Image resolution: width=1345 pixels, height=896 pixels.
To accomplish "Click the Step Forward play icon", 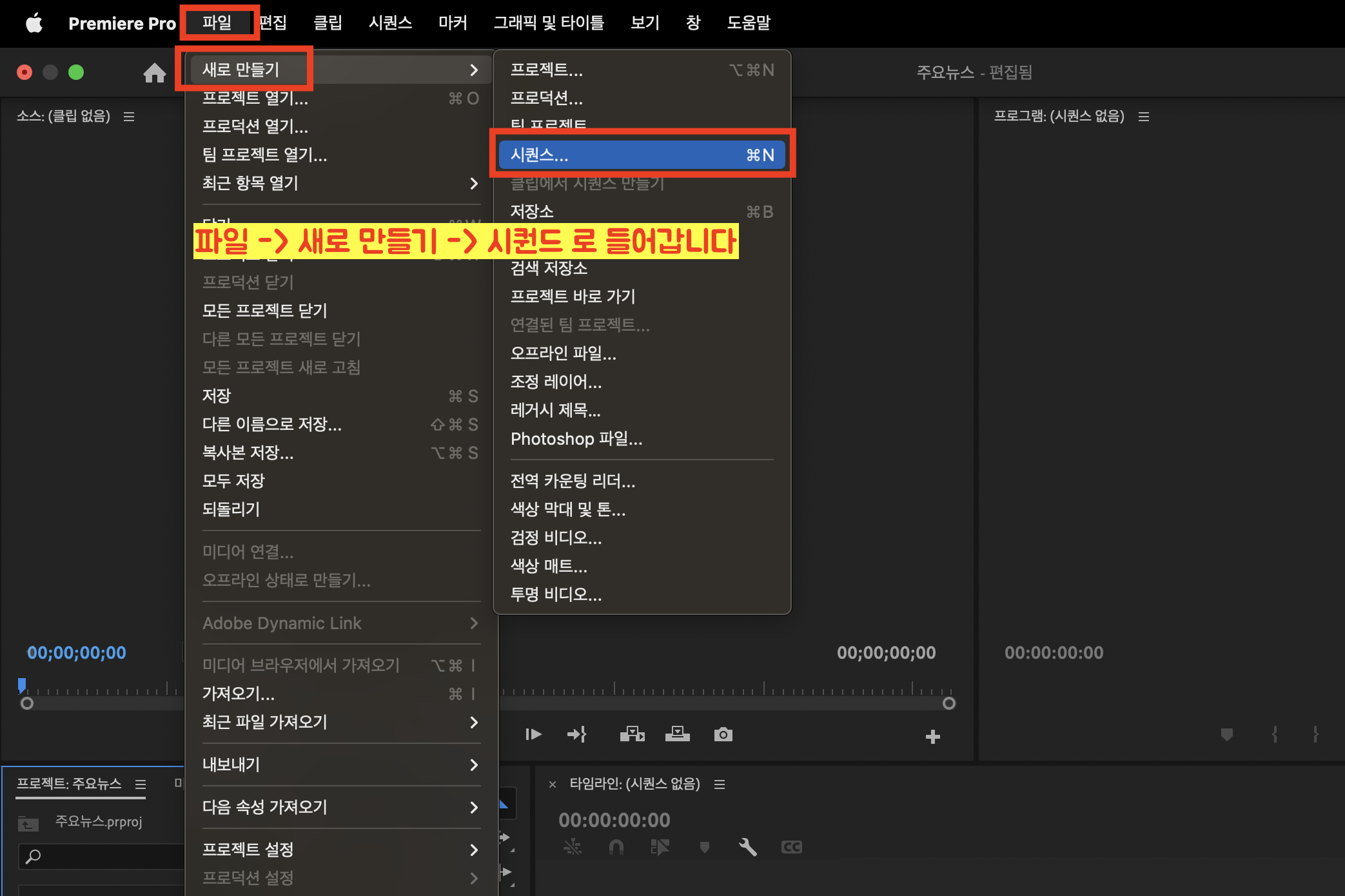I will click(533, 735).
